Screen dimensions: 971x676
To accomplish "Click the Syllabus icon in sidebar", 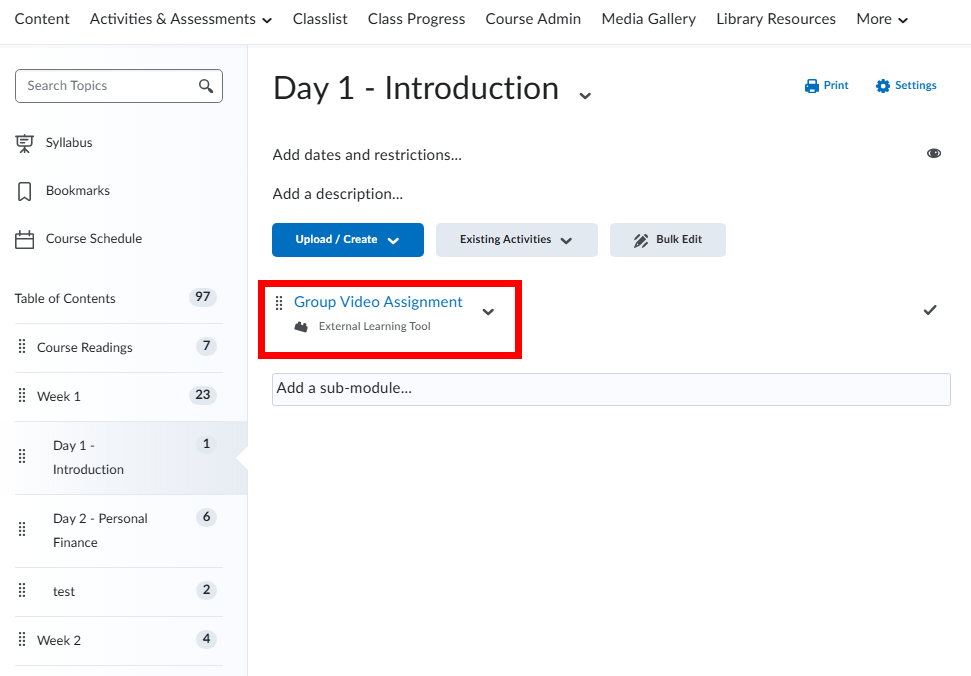I will (x=25, y=143).
